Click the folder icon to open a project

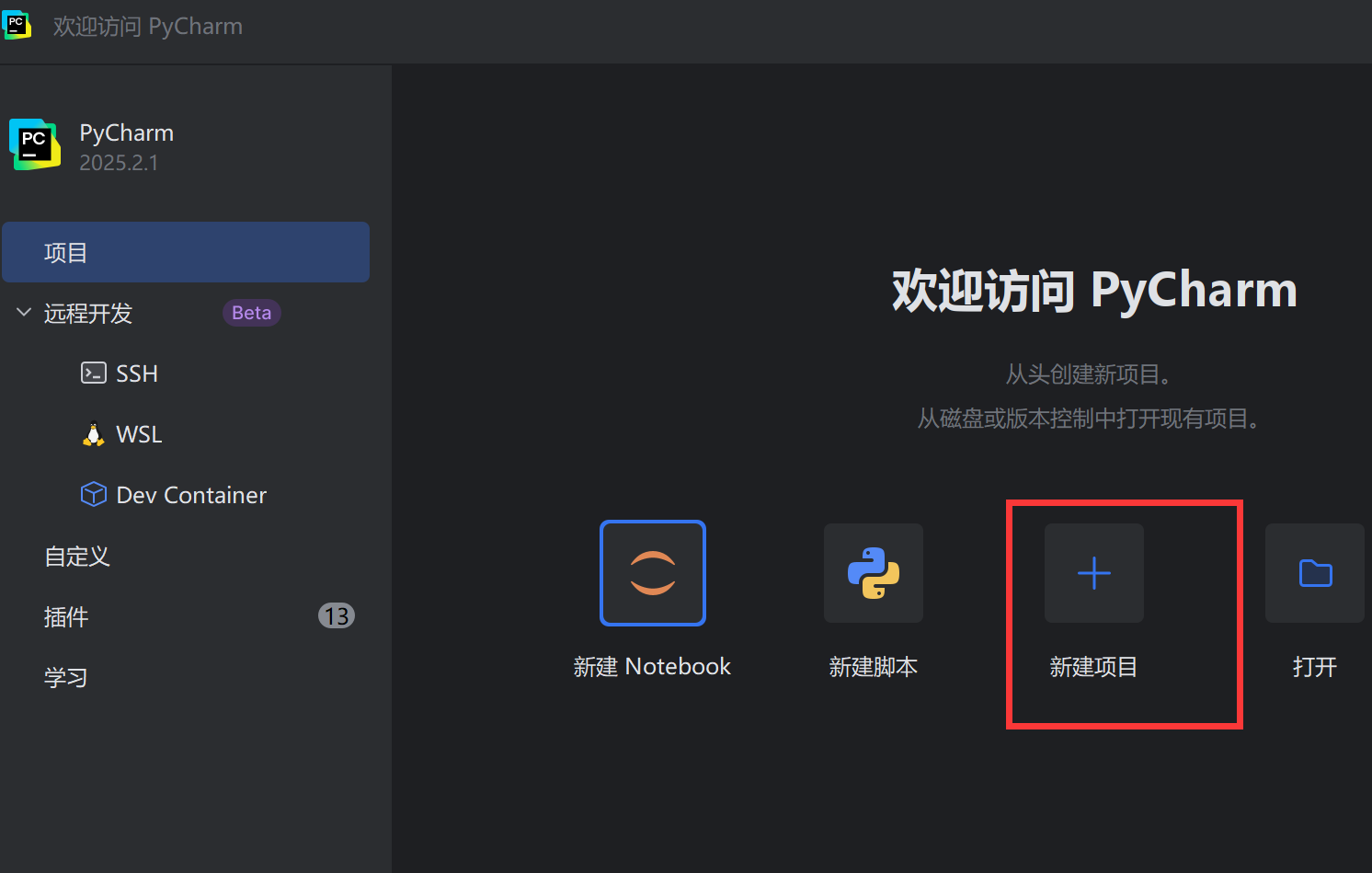(1315, 573)
